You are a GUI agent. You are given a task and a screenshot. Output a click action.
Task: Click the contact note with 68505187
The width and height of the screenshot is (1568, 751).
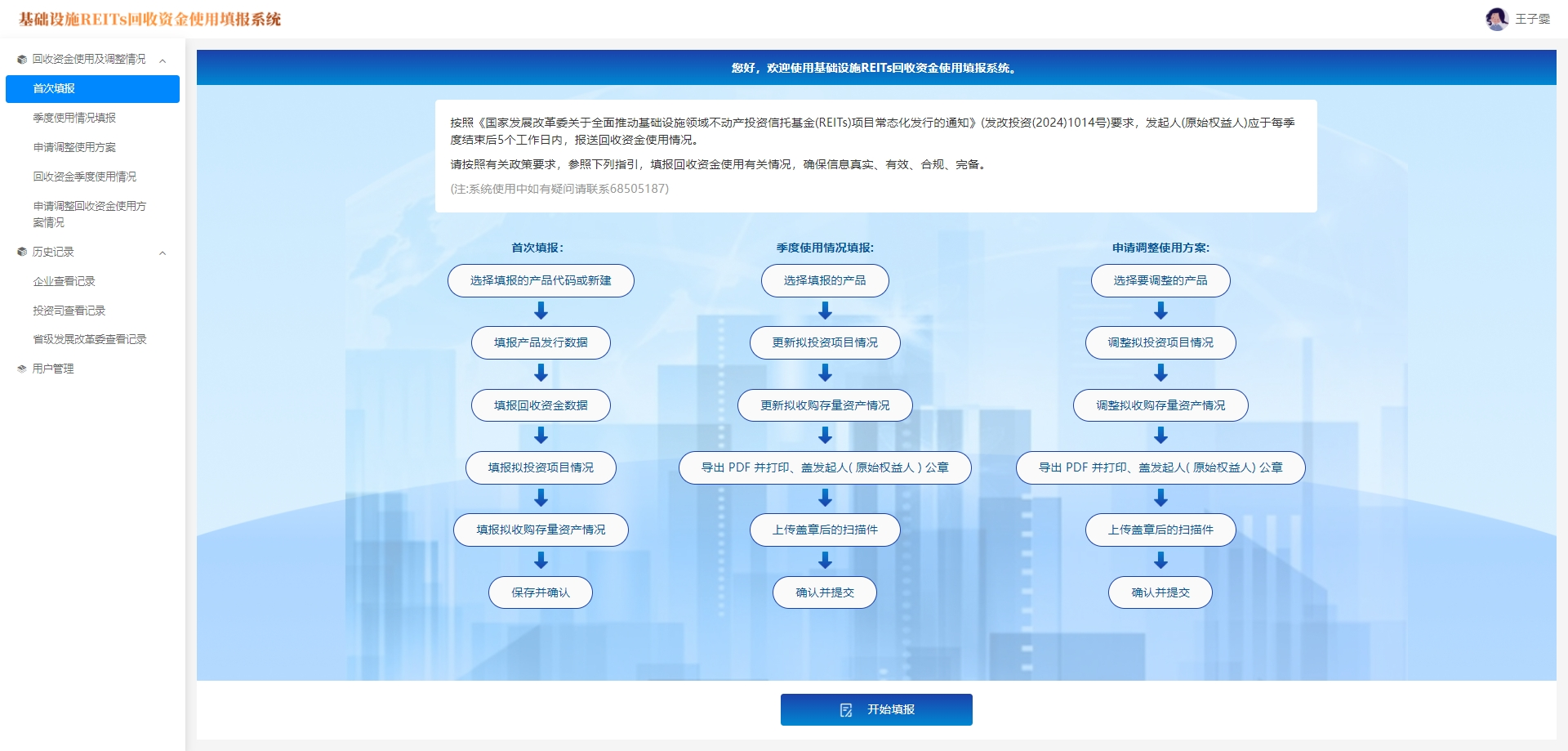pyautogui.click(x=559, y=189)
